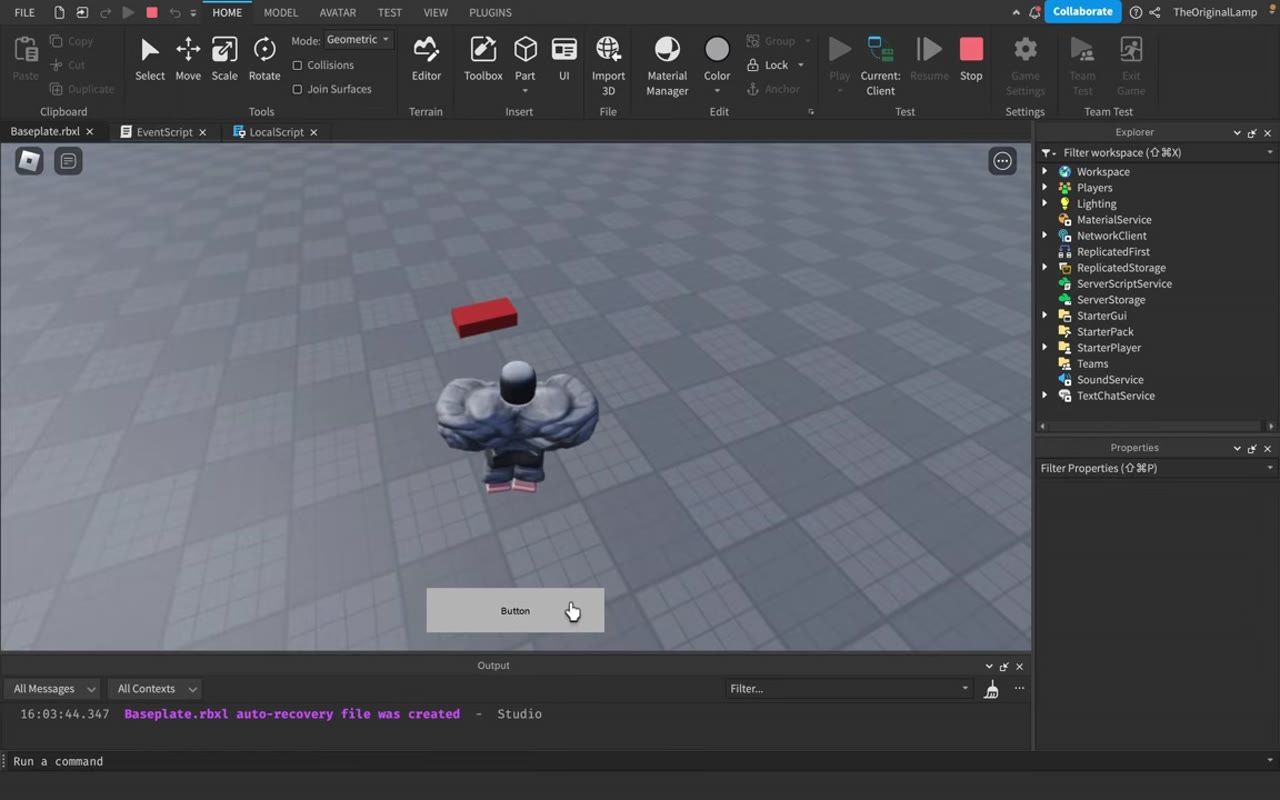Screen dimensions: 1280x800
Task: Open the Roblox menu icon in viewport
Action: click(29, 161)
